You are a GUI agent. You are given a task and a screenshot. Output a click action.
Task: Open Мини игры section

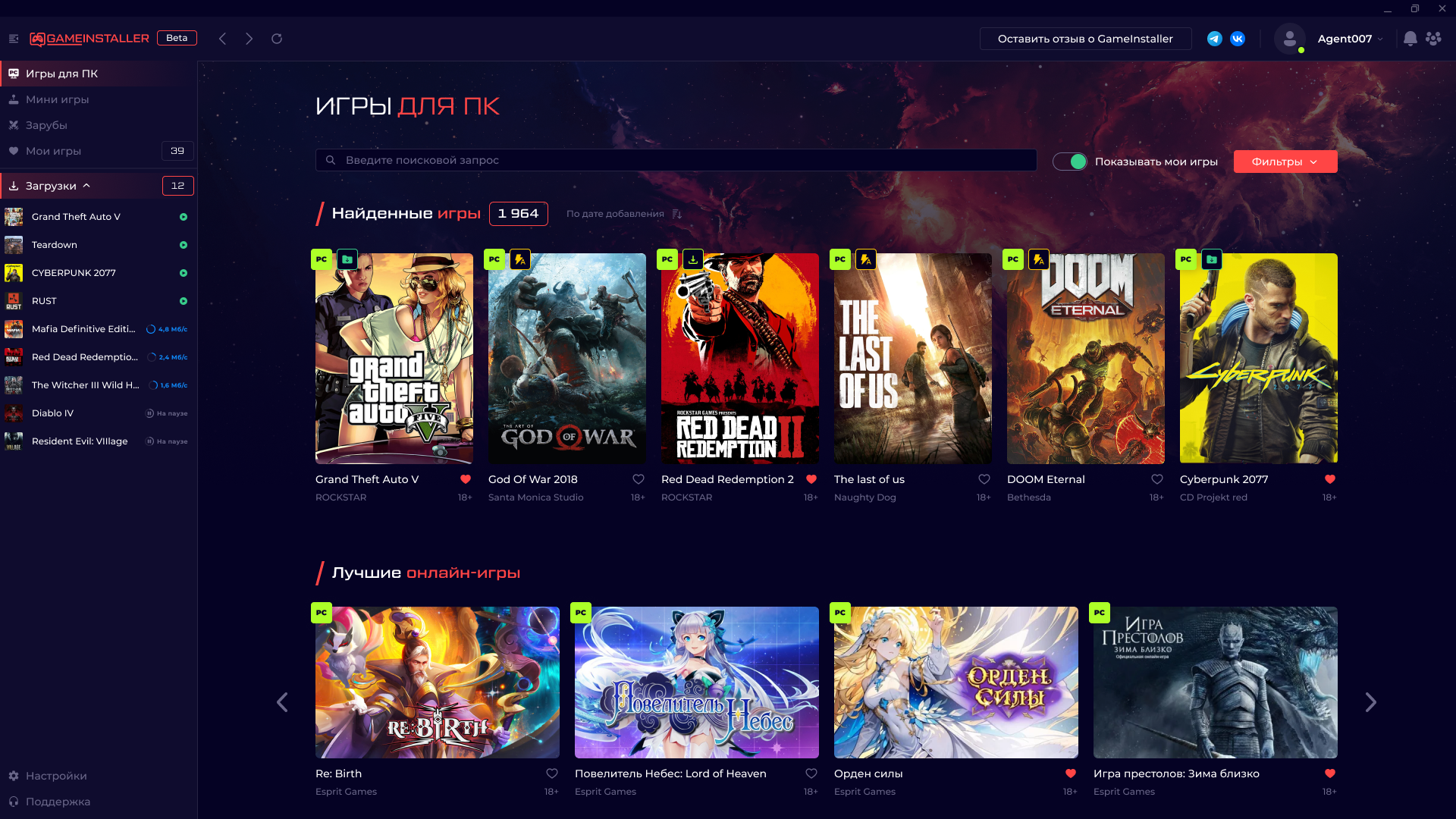tap(99, 99)
